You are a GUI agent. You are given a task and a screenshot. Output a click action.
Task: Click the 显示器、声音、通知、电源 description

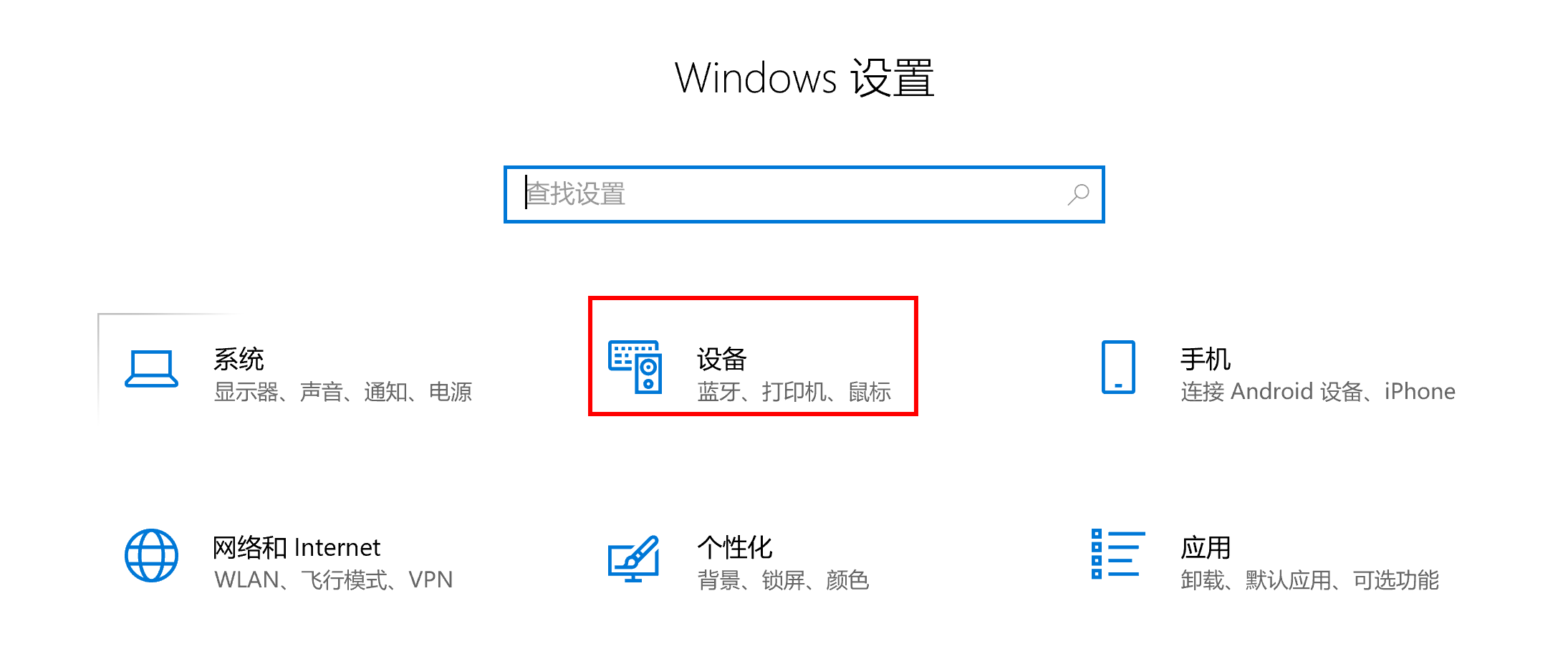tap(343, 392)
